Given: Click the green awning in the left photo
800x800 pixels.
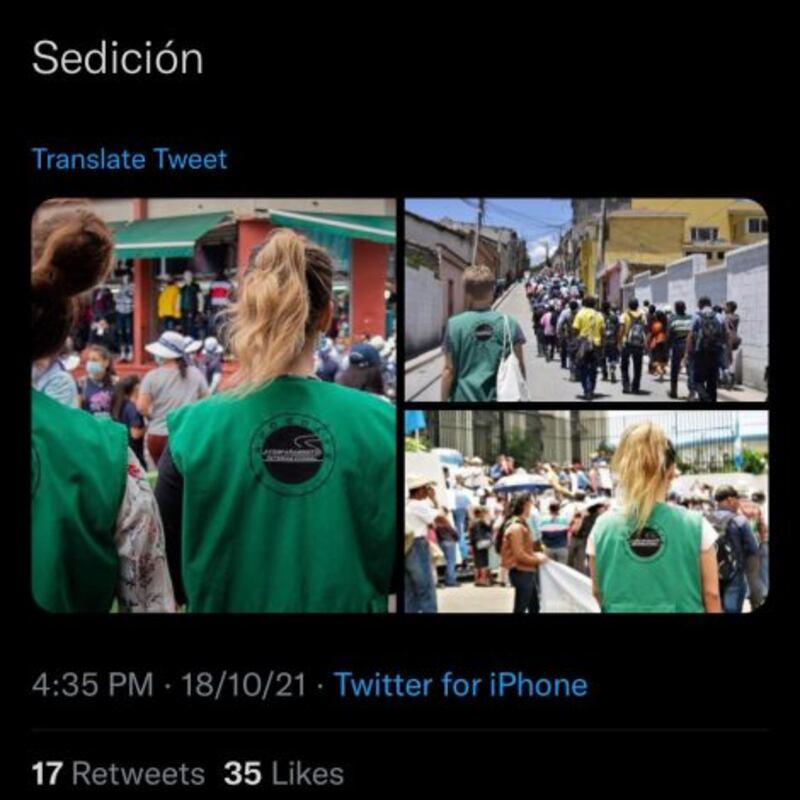Looking at the screenshot, I should click(x=168, y=235).
